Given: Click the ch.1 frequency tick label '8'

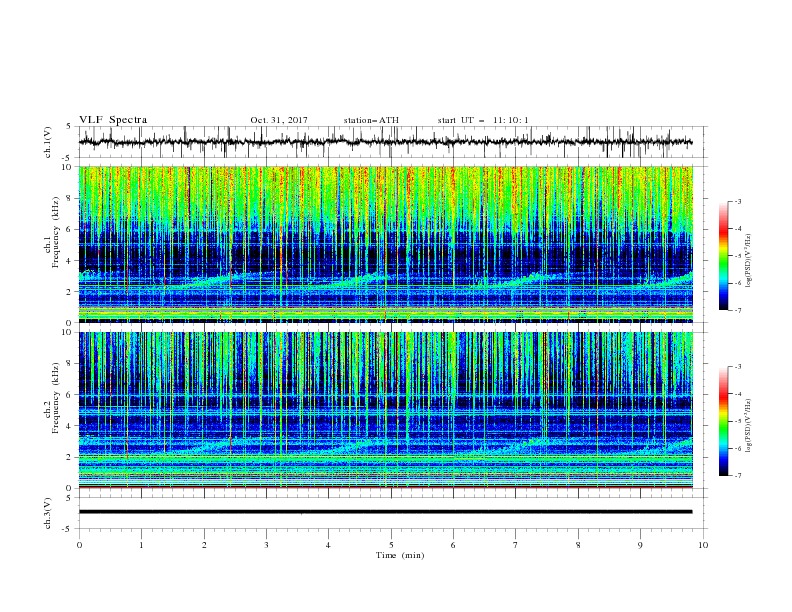Looking at the screenshot, I should pyautogui.click(x=71, y=198).
